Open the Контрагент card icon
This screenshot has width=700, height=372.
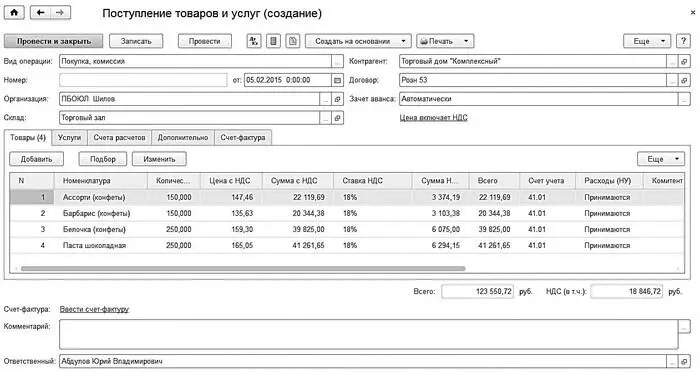(x=684, y=62)
